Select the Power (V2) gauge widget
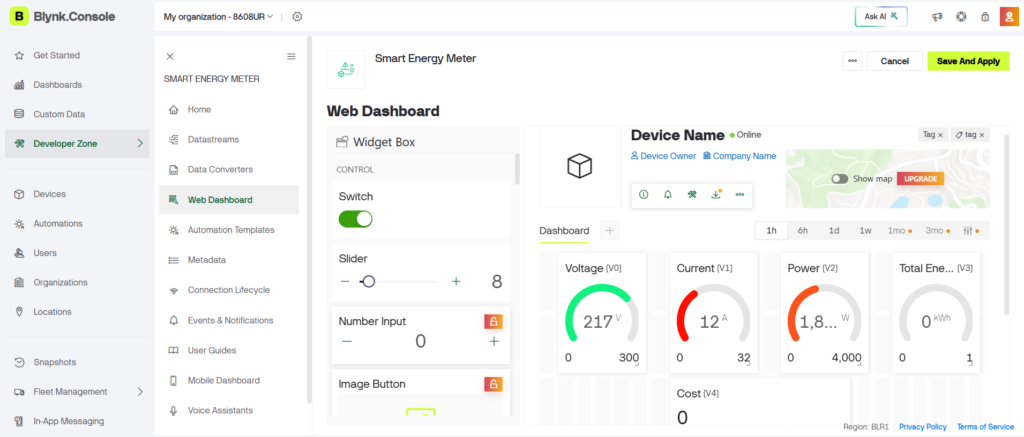 pos(825,314)
